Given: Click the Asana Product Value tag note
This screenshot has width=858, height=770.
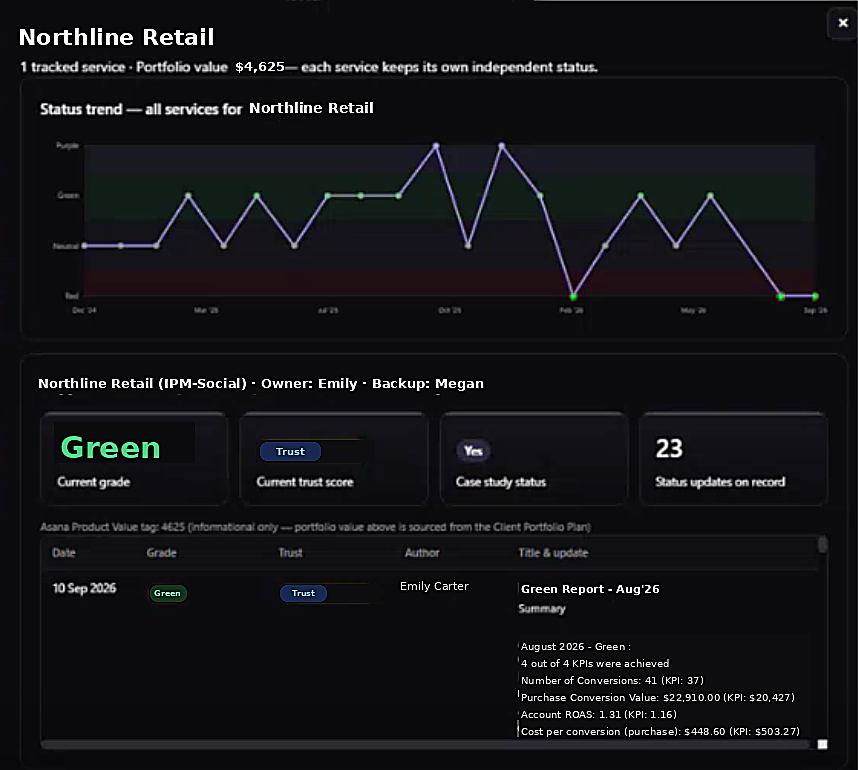Looking at the screenshot, I should coord(315,527).
